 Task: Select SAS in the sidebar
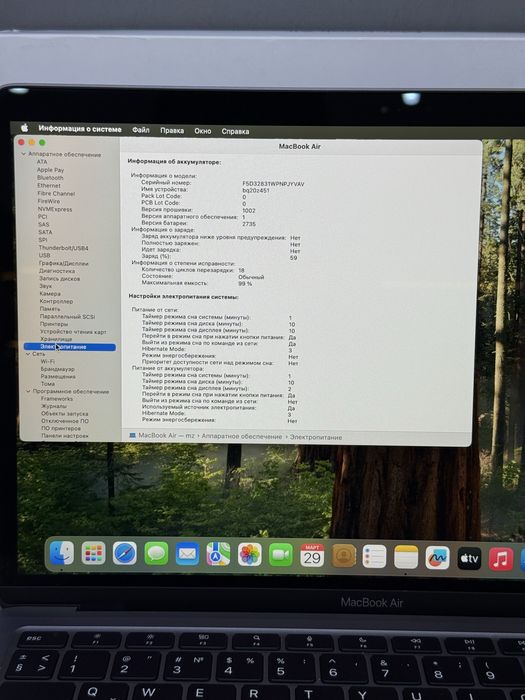(x=44, y=225)
